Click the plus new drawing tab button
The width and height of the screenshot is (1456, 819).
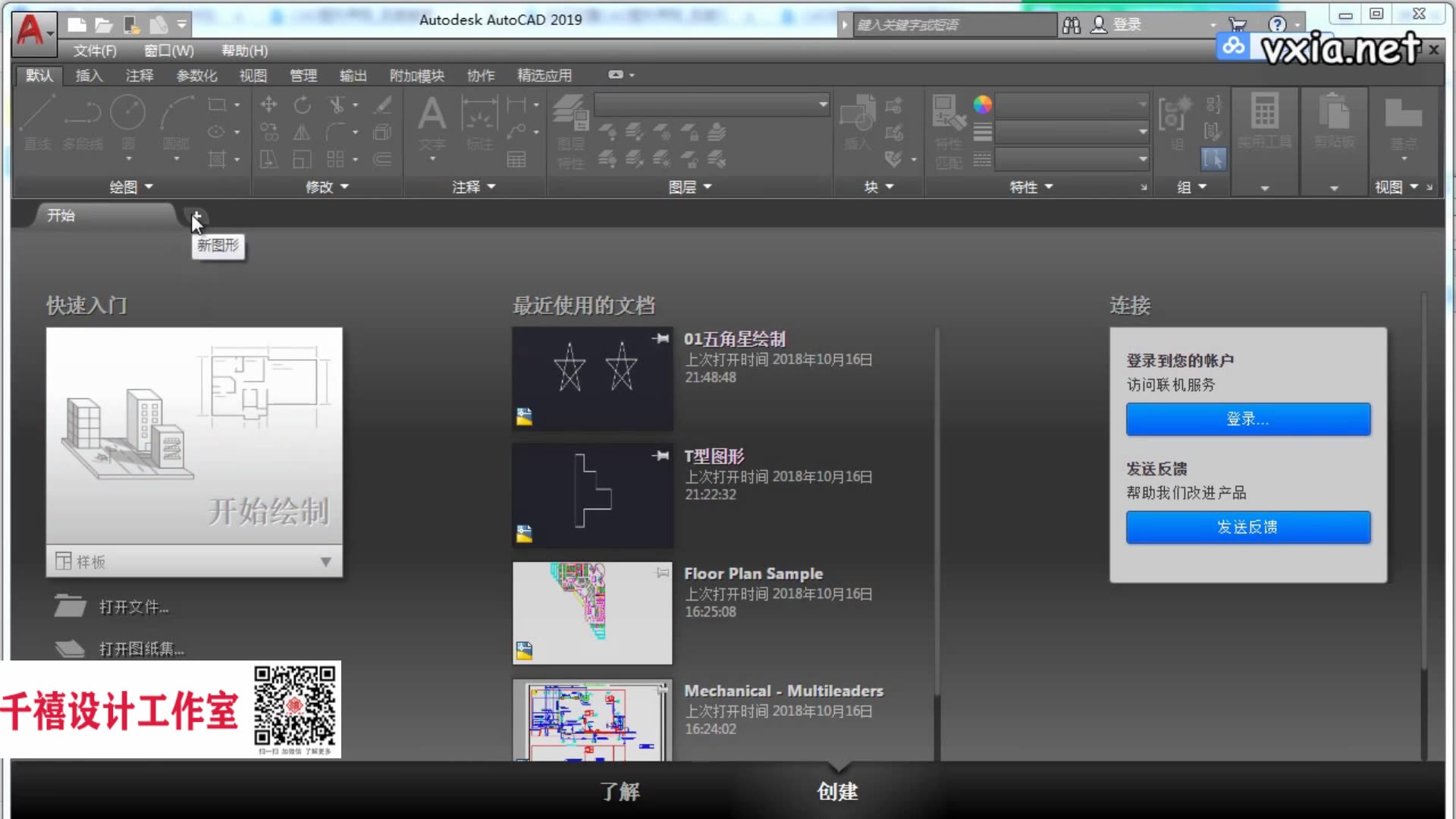(x=196, y=216)
